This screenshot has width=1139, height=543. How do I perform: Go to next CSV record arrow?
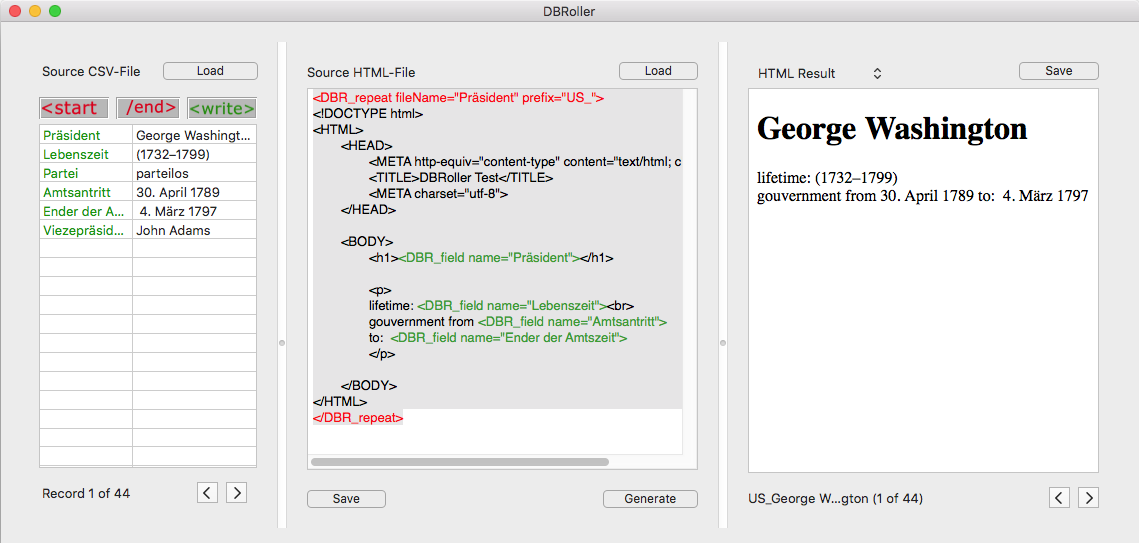[236, 492]
